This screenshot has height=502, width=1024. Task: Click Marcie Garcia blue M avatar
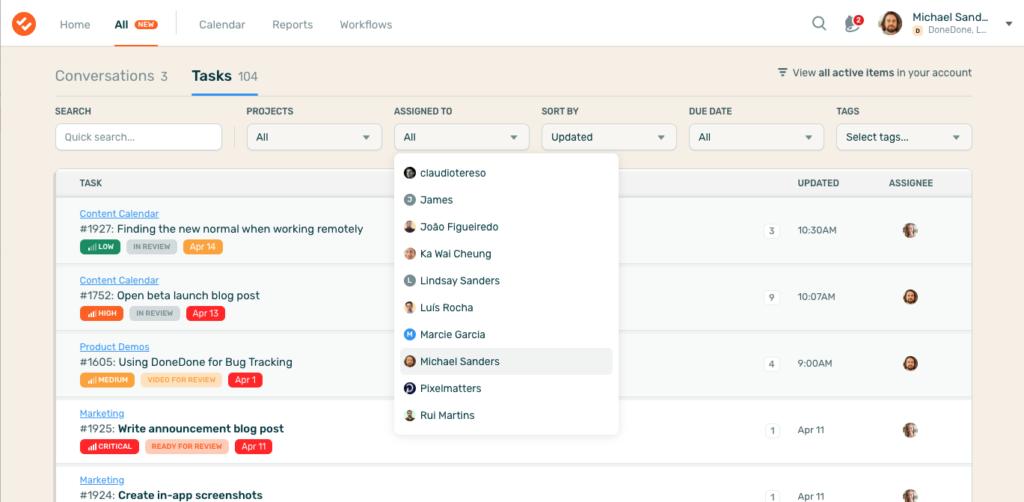pyautogui.click(x=409, y=334)
